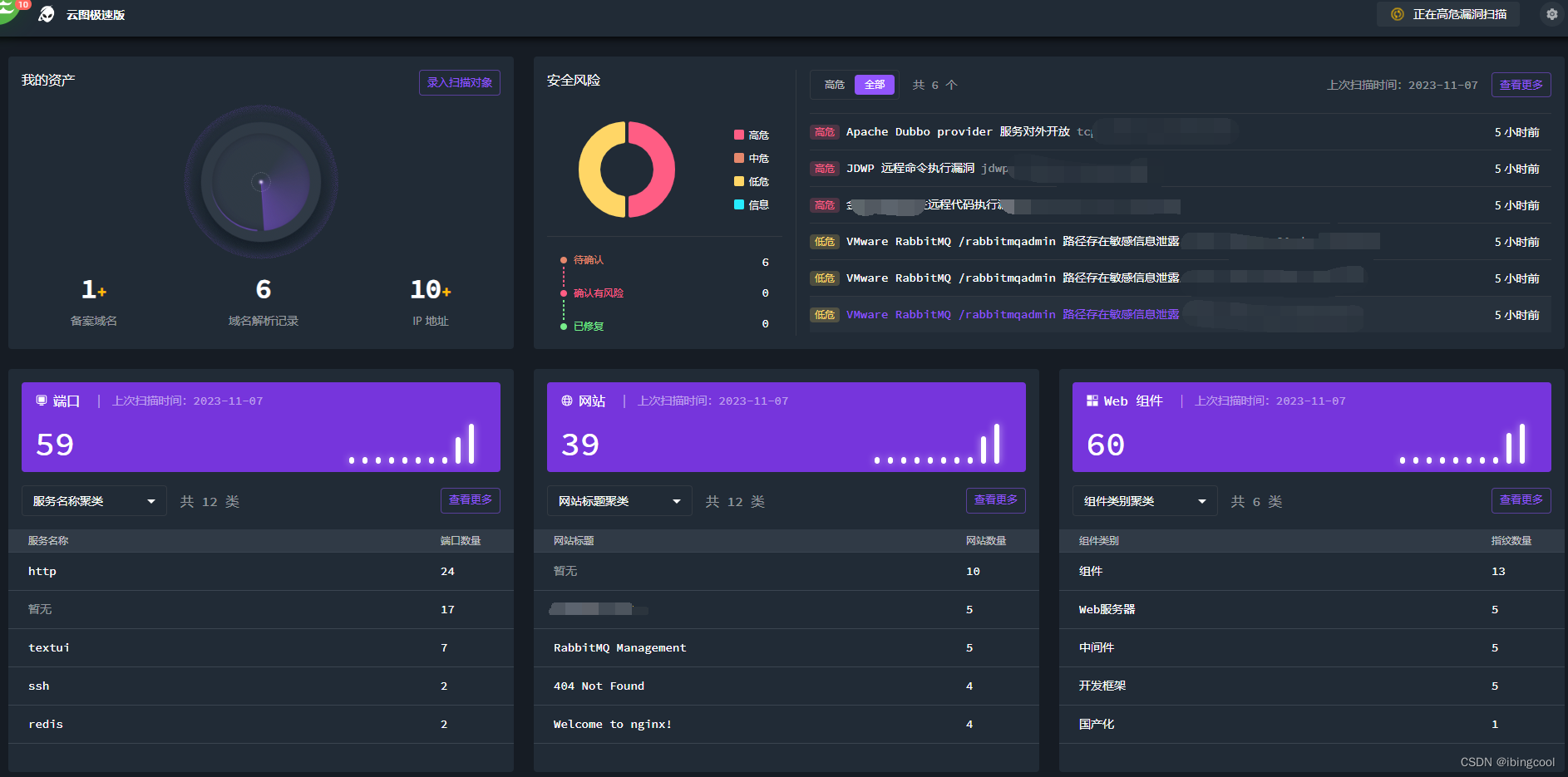The width and height of the screenshot is (1568, 777).
Task: Select the 高危 risk filter tab
Action: click(x=834, y=85)
